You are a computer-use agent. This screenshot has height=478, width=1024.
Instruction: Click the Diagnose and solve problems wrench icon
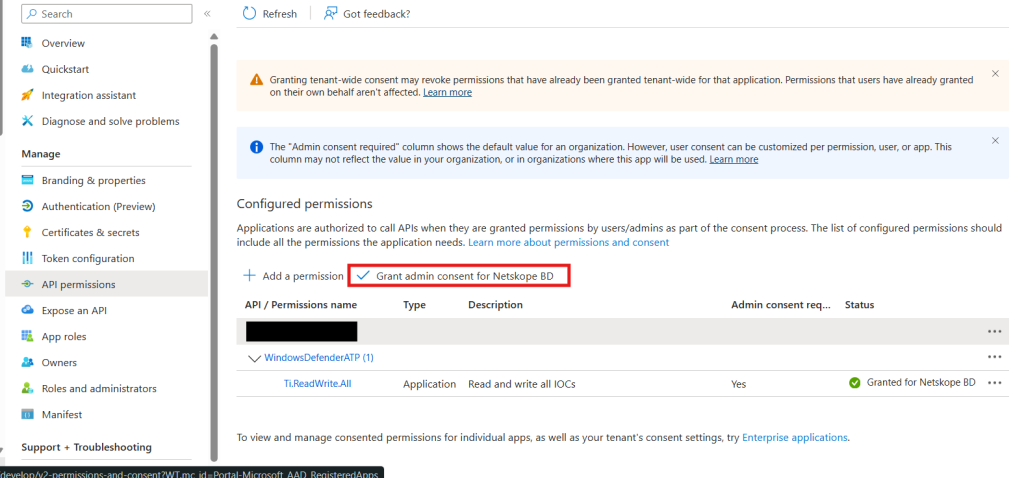tap(27, 121)
